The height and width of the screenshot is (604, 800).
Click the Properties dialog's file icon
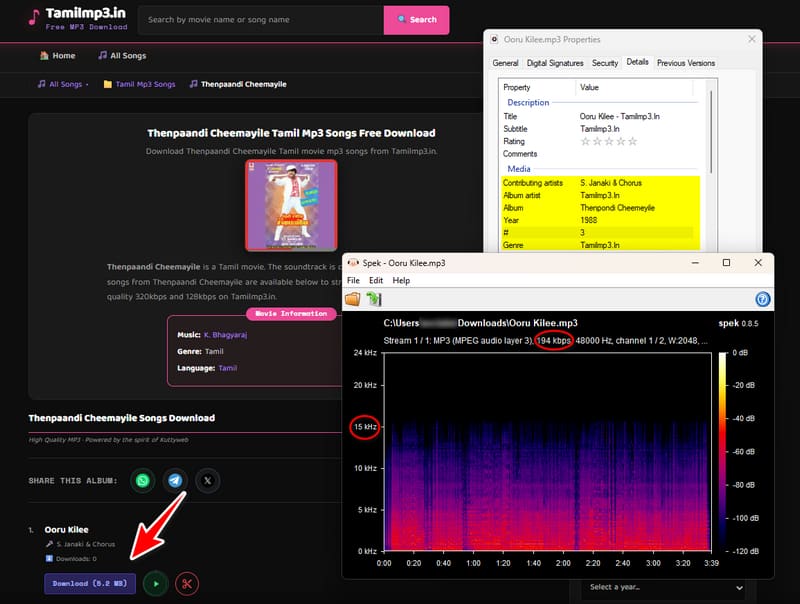494,39
